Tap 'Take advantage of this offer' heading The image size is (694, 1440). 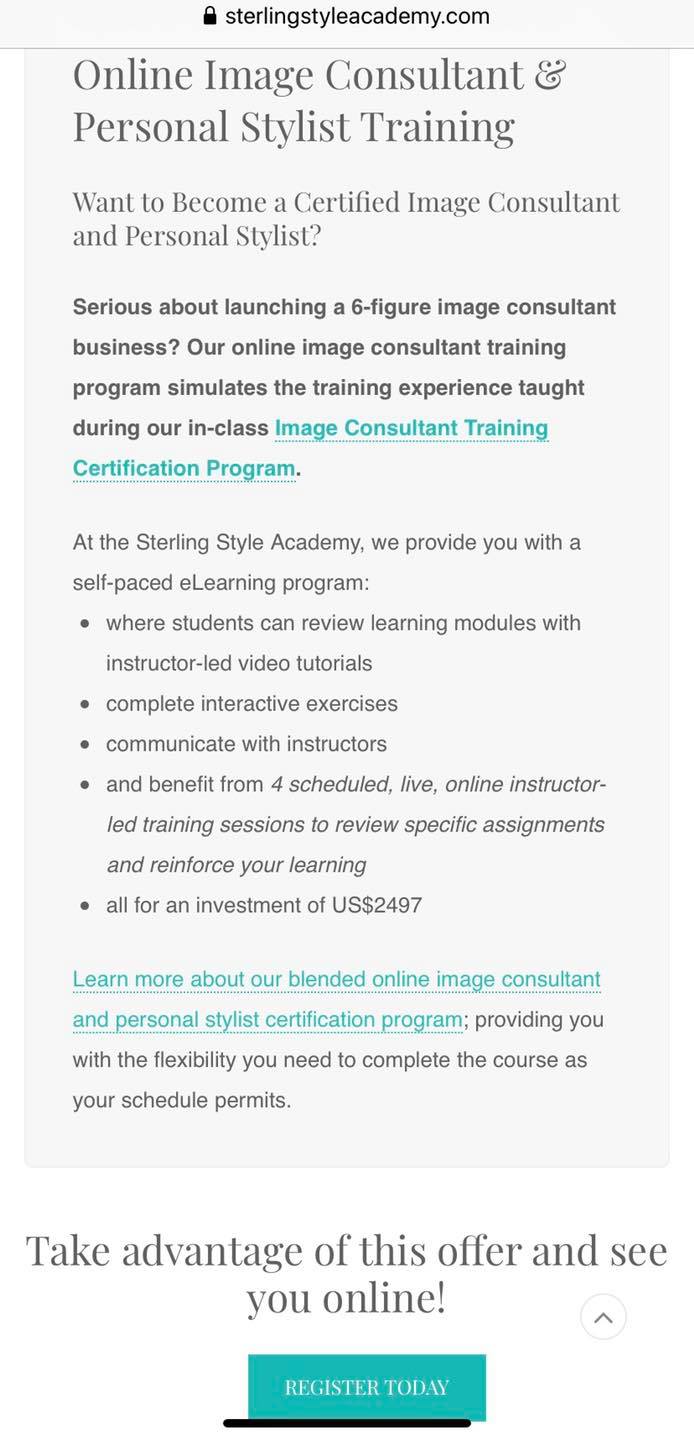point(346,1274)
